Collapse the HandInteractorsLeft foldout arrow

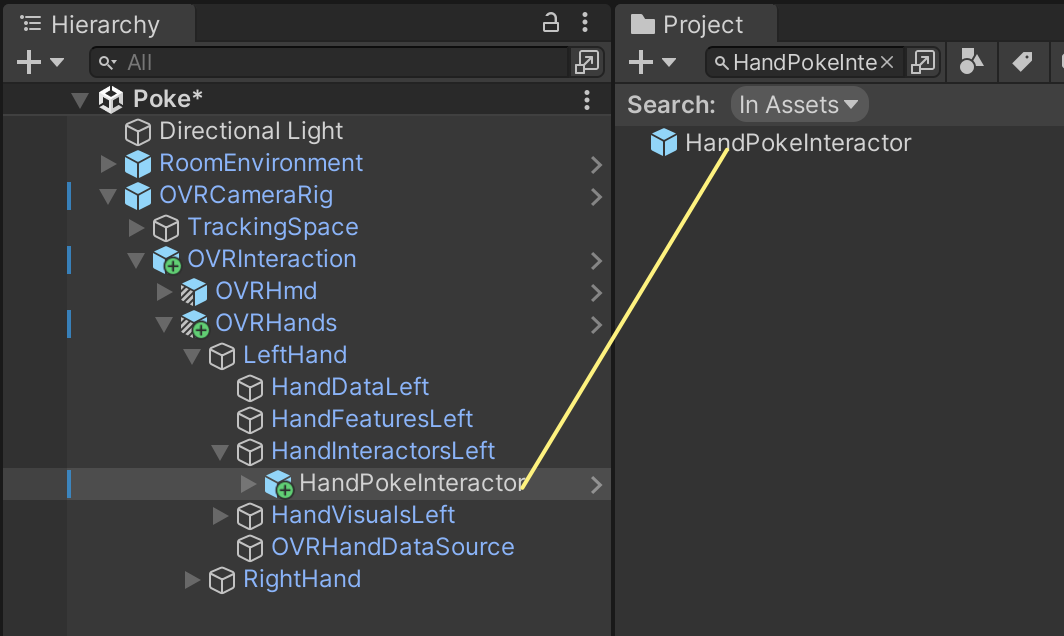click(220, 452)
